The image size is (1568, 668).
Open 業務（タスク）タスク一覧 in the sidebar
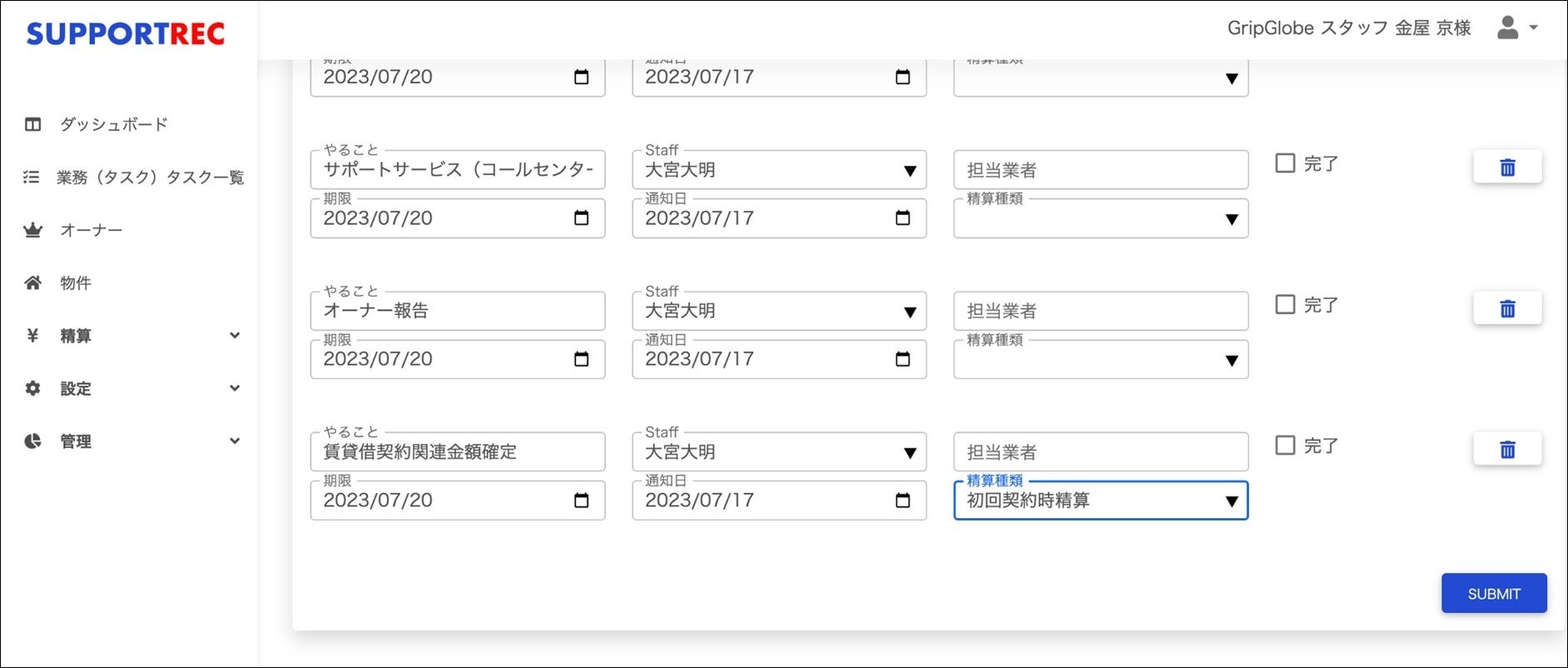(150, 177)
